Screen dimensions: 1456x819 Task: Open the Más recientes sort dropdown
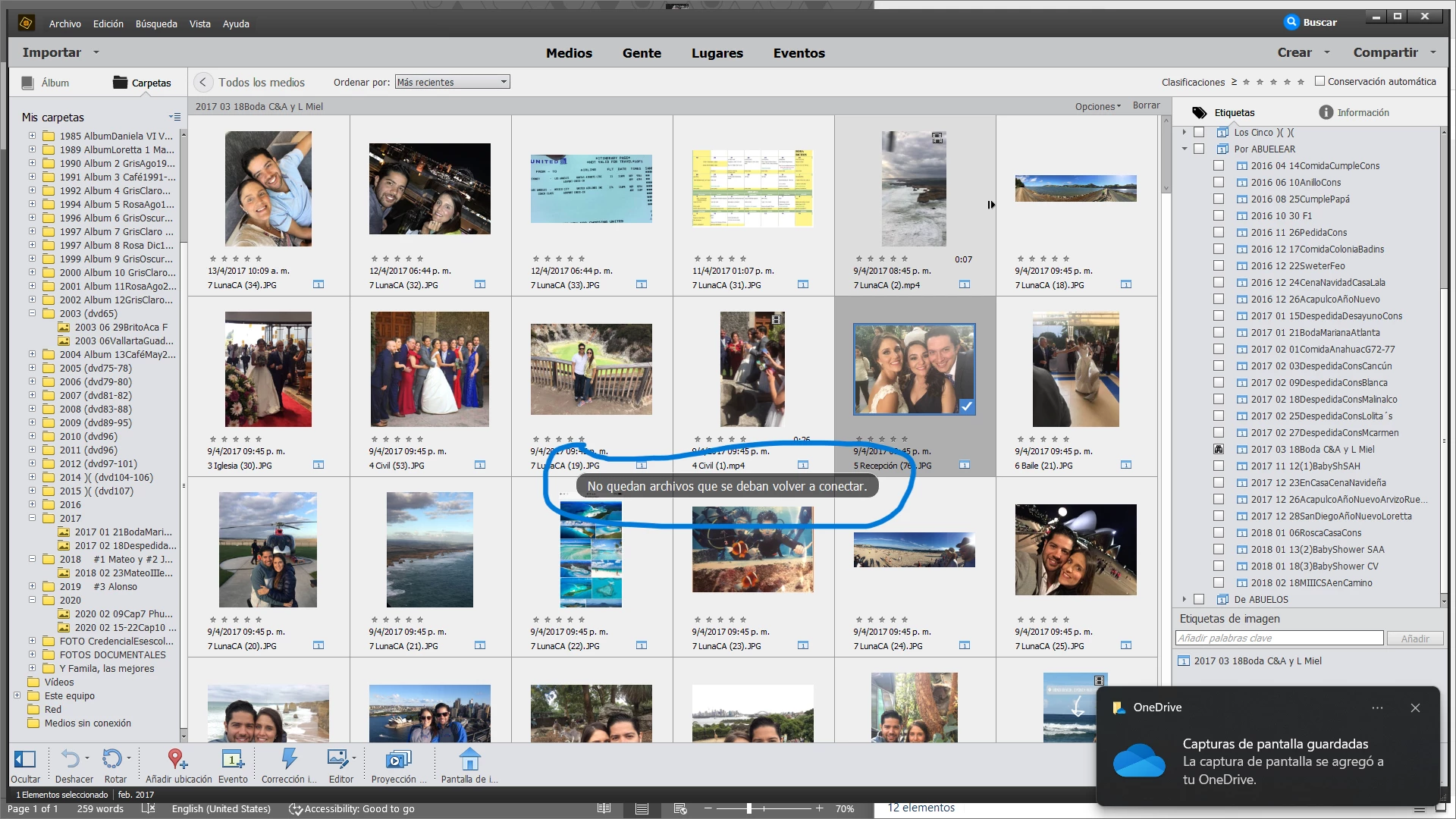(x=452, y=83)
